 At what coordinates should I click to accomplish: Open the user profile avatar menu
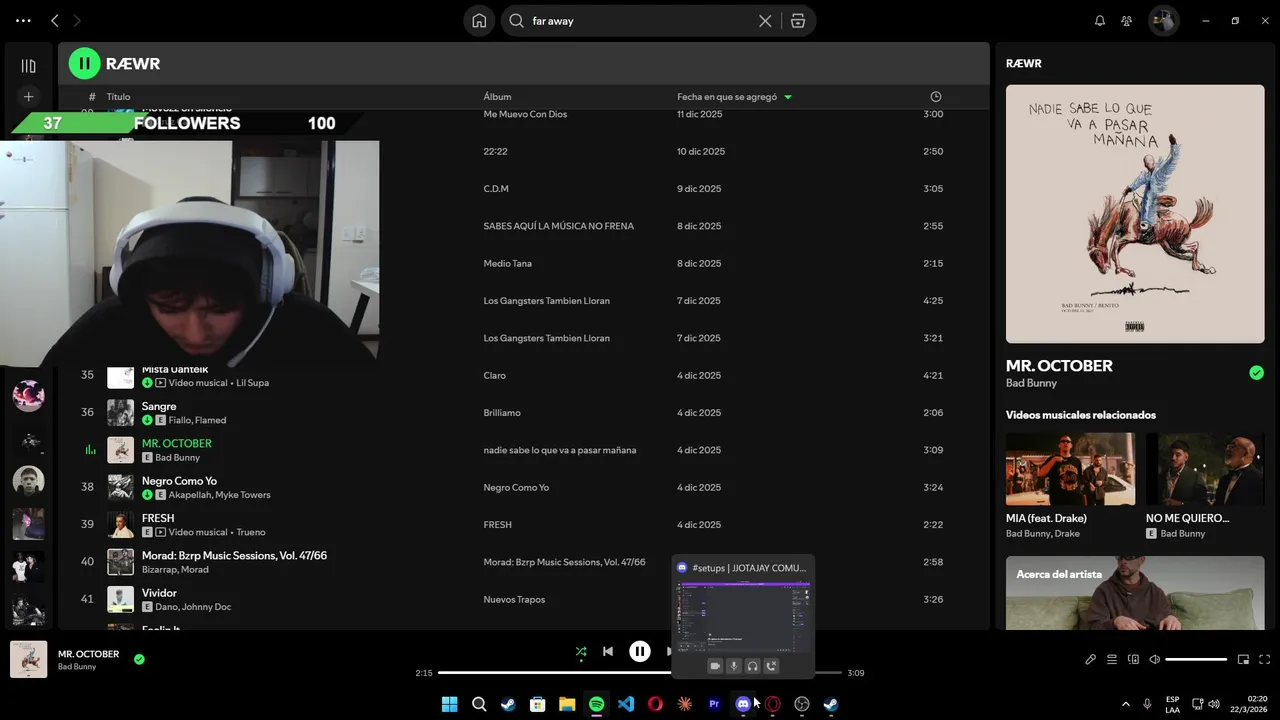pos(1162,21)
